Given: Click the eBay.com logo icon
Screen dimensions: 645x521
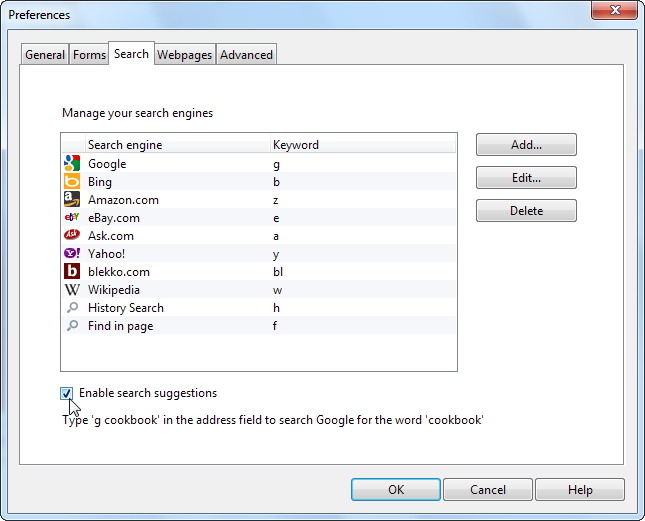Looking at the screenshot, I should (72, 217).
